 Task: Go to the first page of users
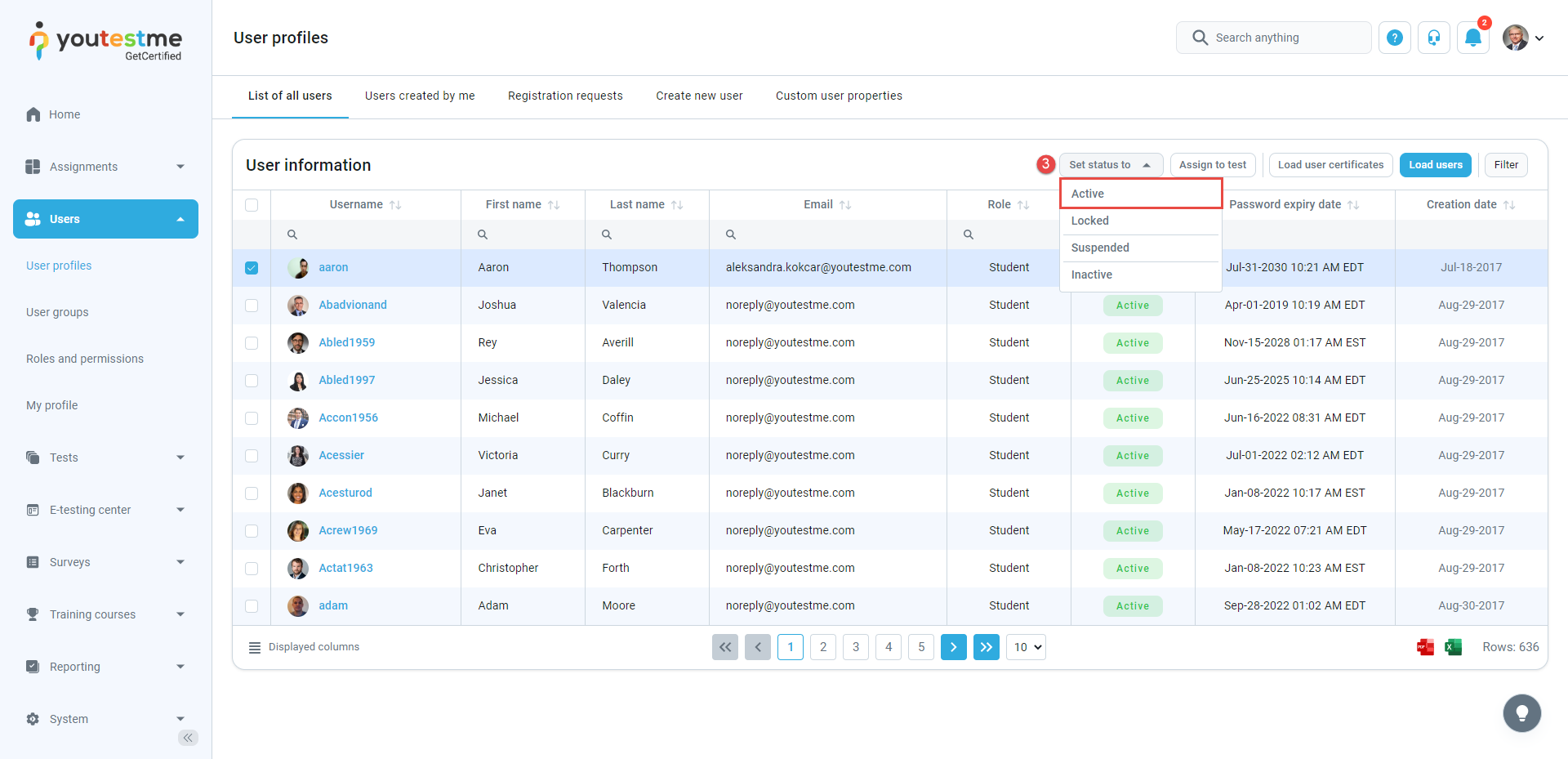tap(725, 647)
